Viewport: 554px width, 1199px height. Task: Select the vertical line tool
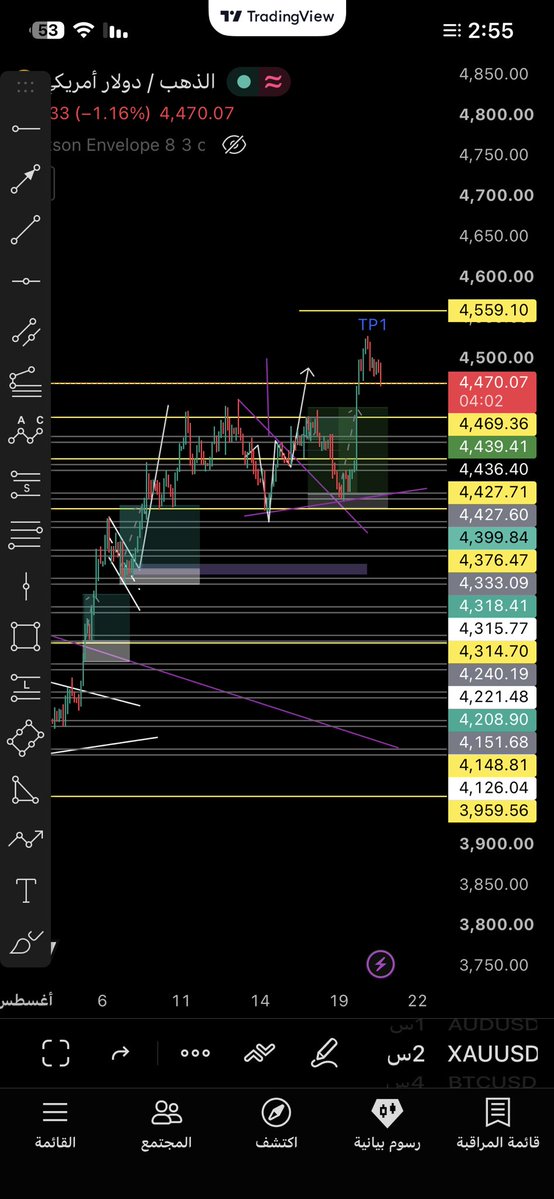pos(26,587)
